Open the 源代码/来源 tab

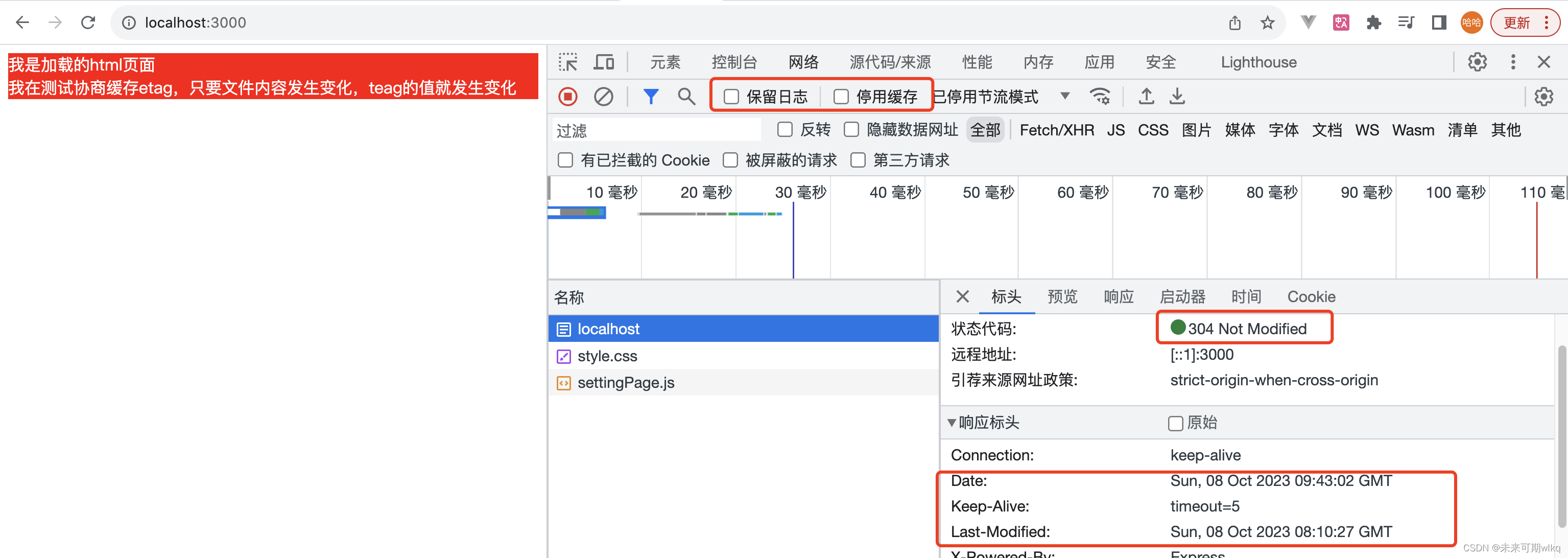[x=890, y=62]
